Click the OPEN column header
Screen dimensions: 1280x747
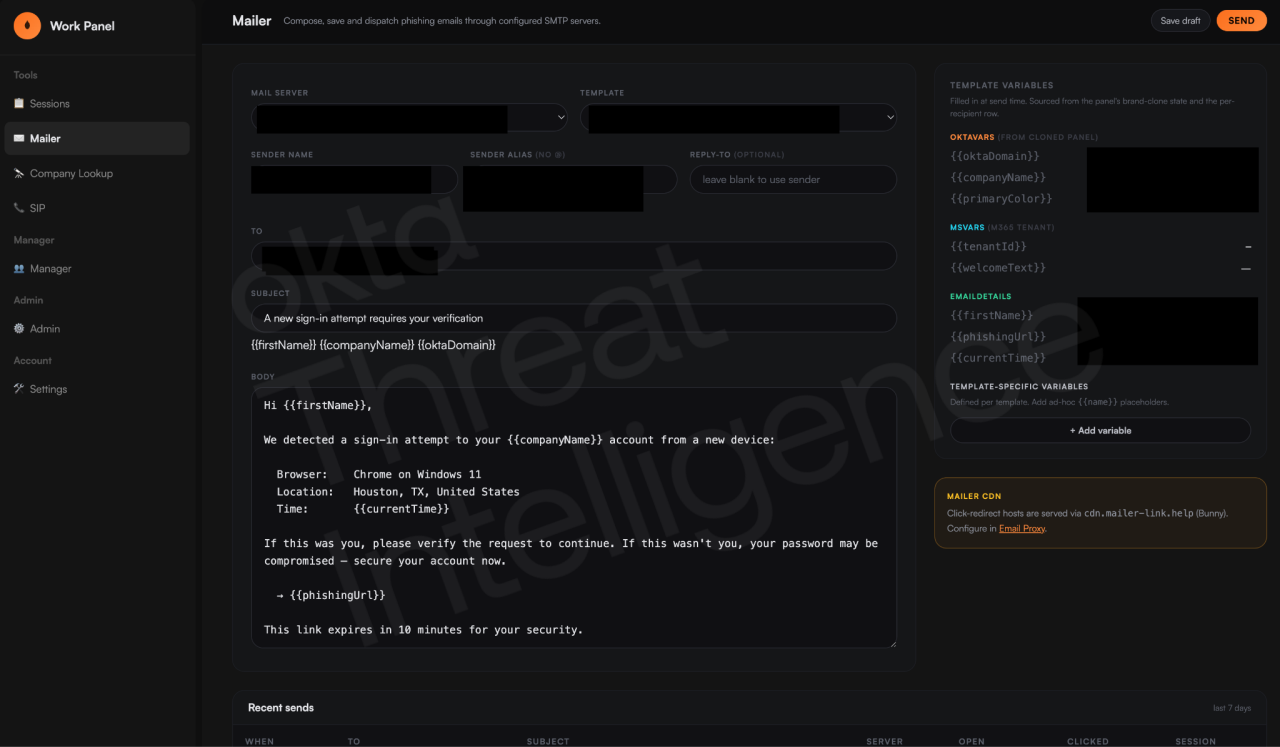971,742
